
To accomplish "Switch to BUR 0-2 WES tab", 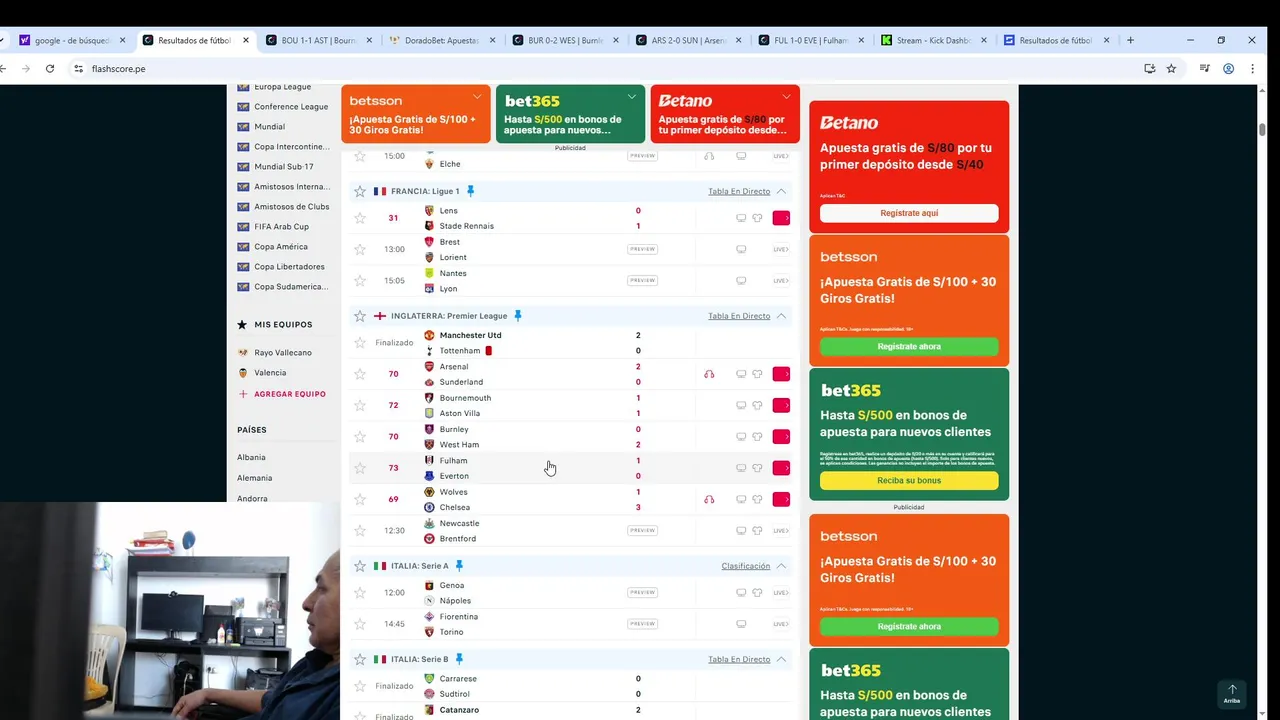I will [x=564, y=41].
